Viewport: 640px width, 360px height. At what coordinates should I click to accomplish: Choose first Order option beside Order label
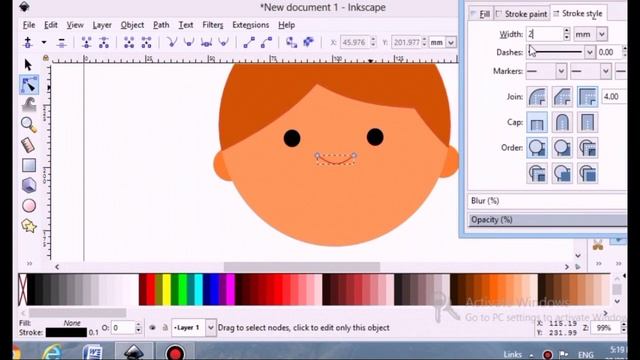coord(537,148)
